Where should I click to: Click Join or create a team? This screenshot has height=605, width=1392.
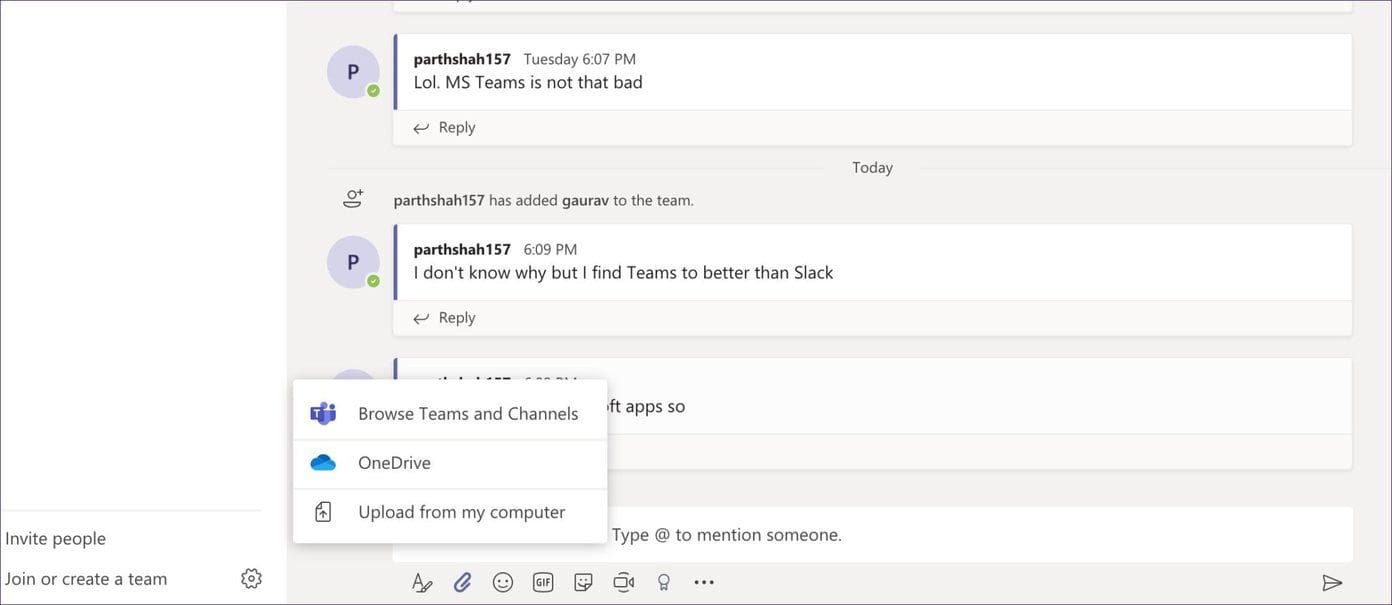click(x=86, y=579)
